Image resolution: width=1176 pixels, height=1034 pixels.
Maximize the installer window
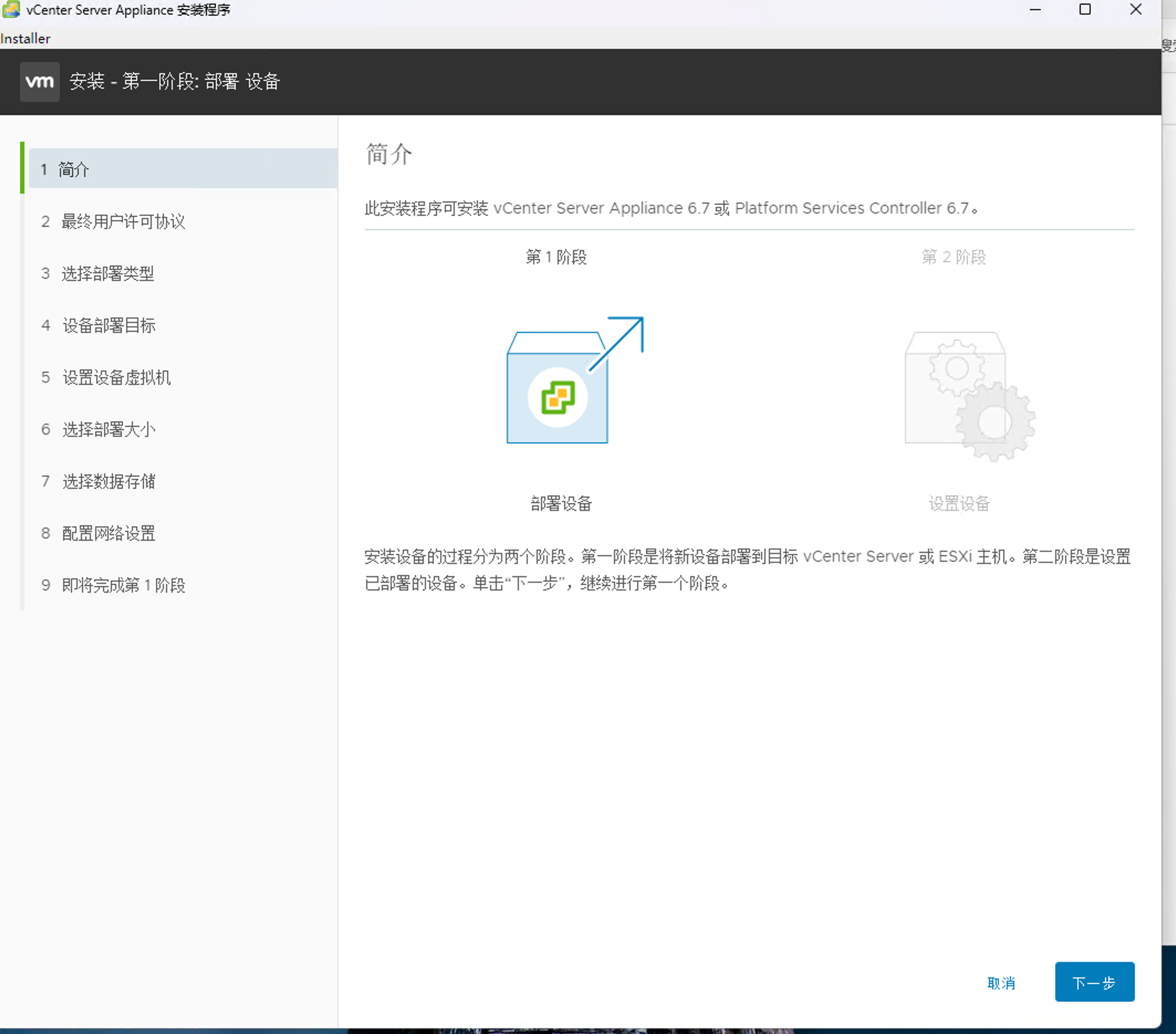(x=1085, y=10)
